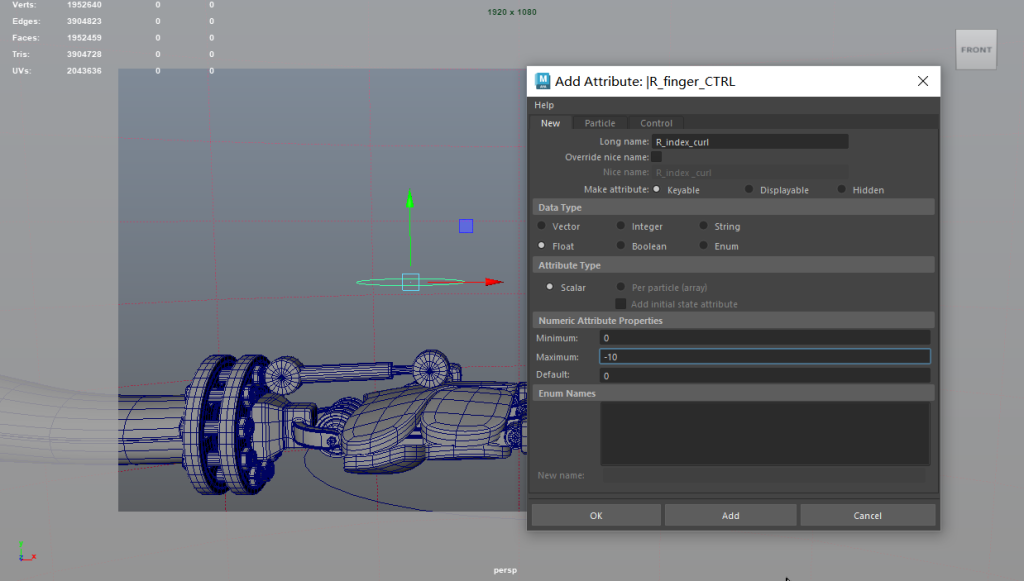1024x581 pixels.
Task: Toggle Add initial state attribute checkbox
Action: pyautogui.click(x=620, y=304)
